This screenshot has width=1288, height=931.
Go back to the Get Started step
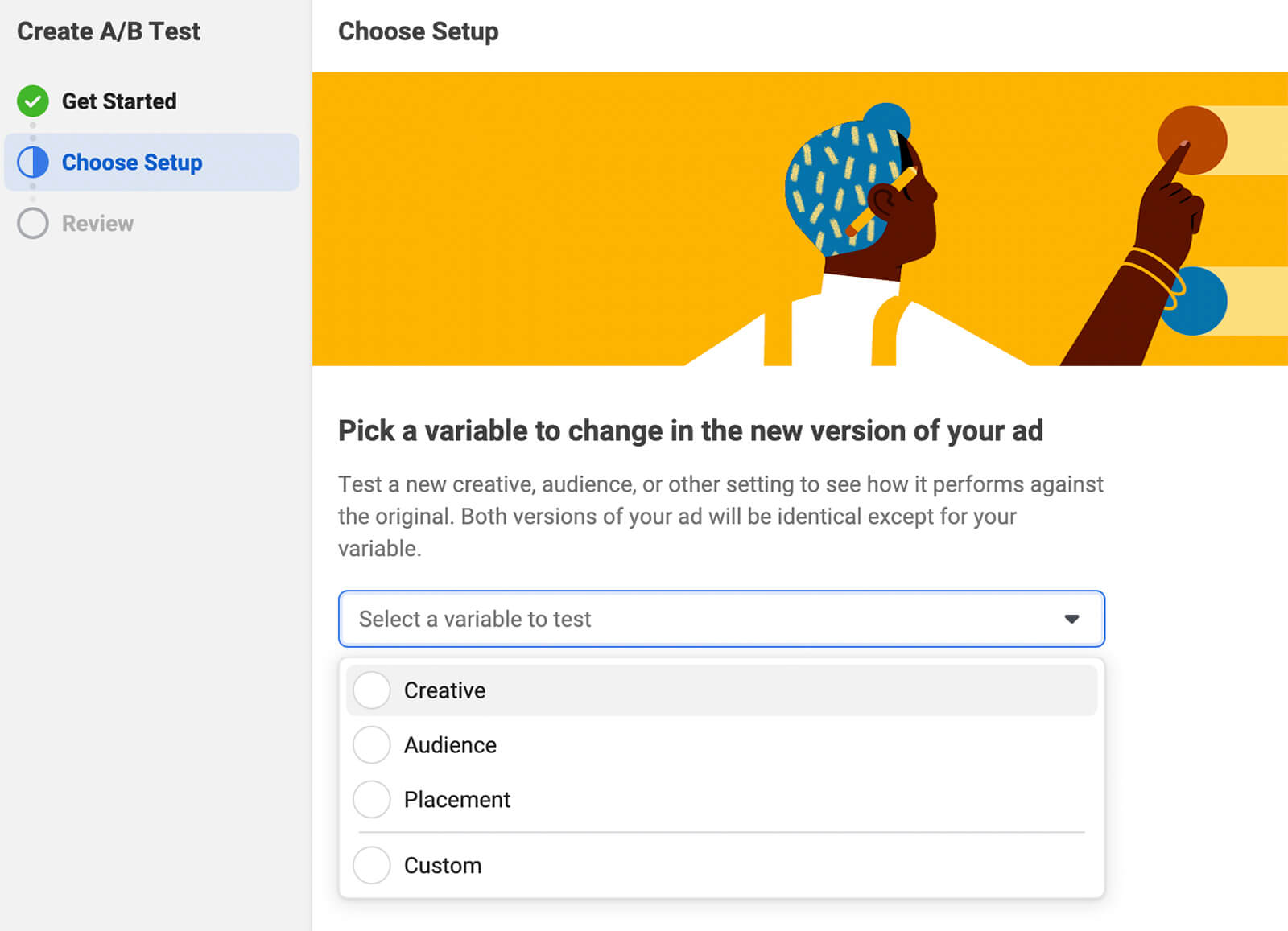click(x=119, y=101)
